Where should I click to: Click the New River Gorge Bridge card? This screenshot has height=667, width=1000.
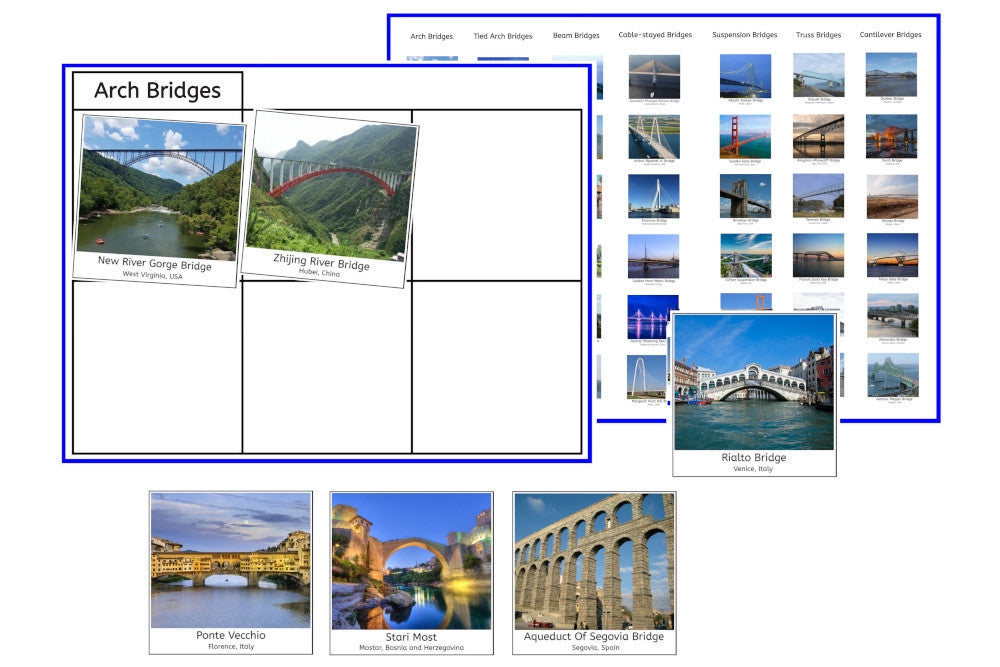pos(161,200)
